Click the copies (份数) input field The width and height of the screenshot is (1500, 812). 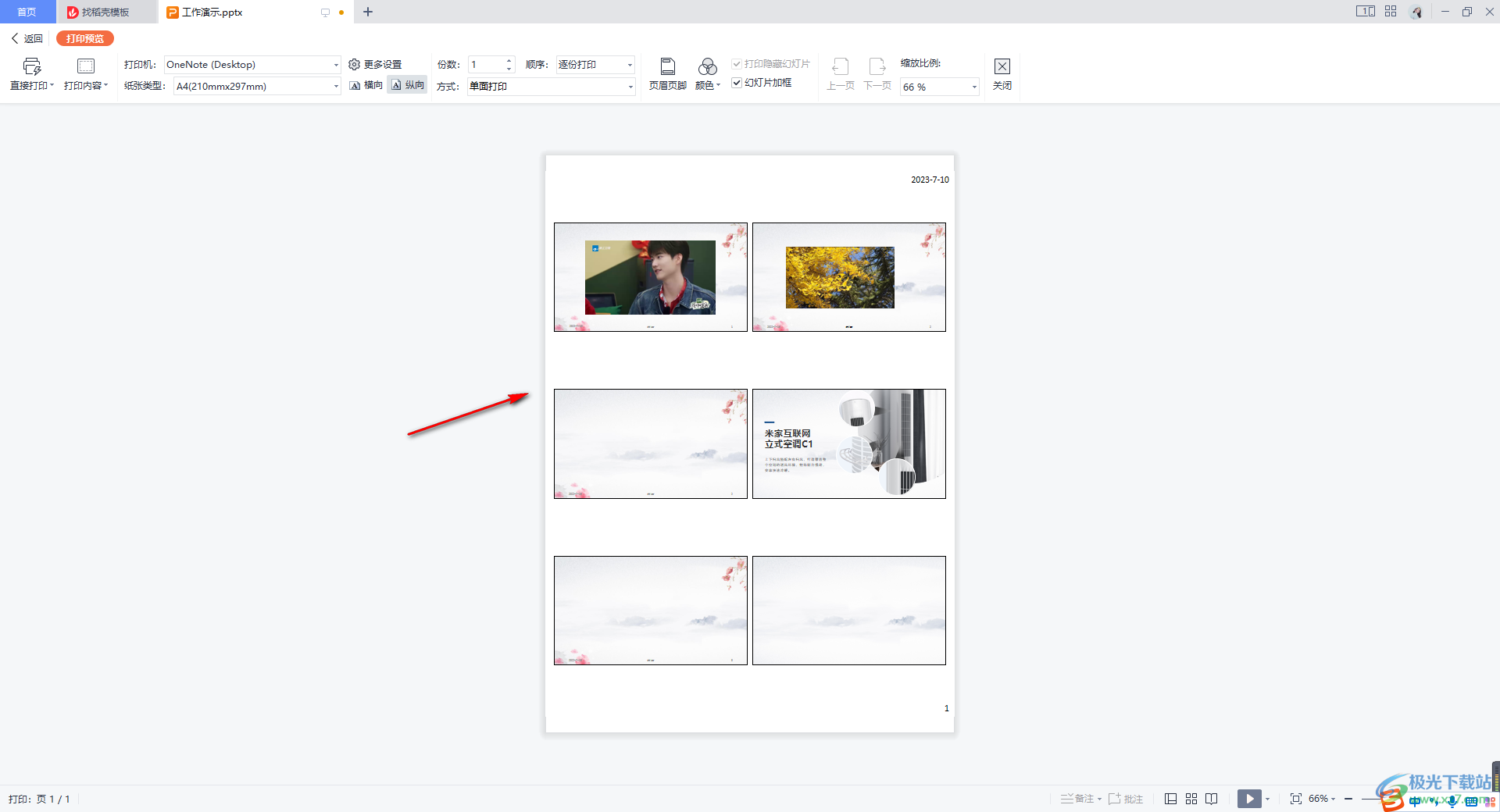click(486, 65)
